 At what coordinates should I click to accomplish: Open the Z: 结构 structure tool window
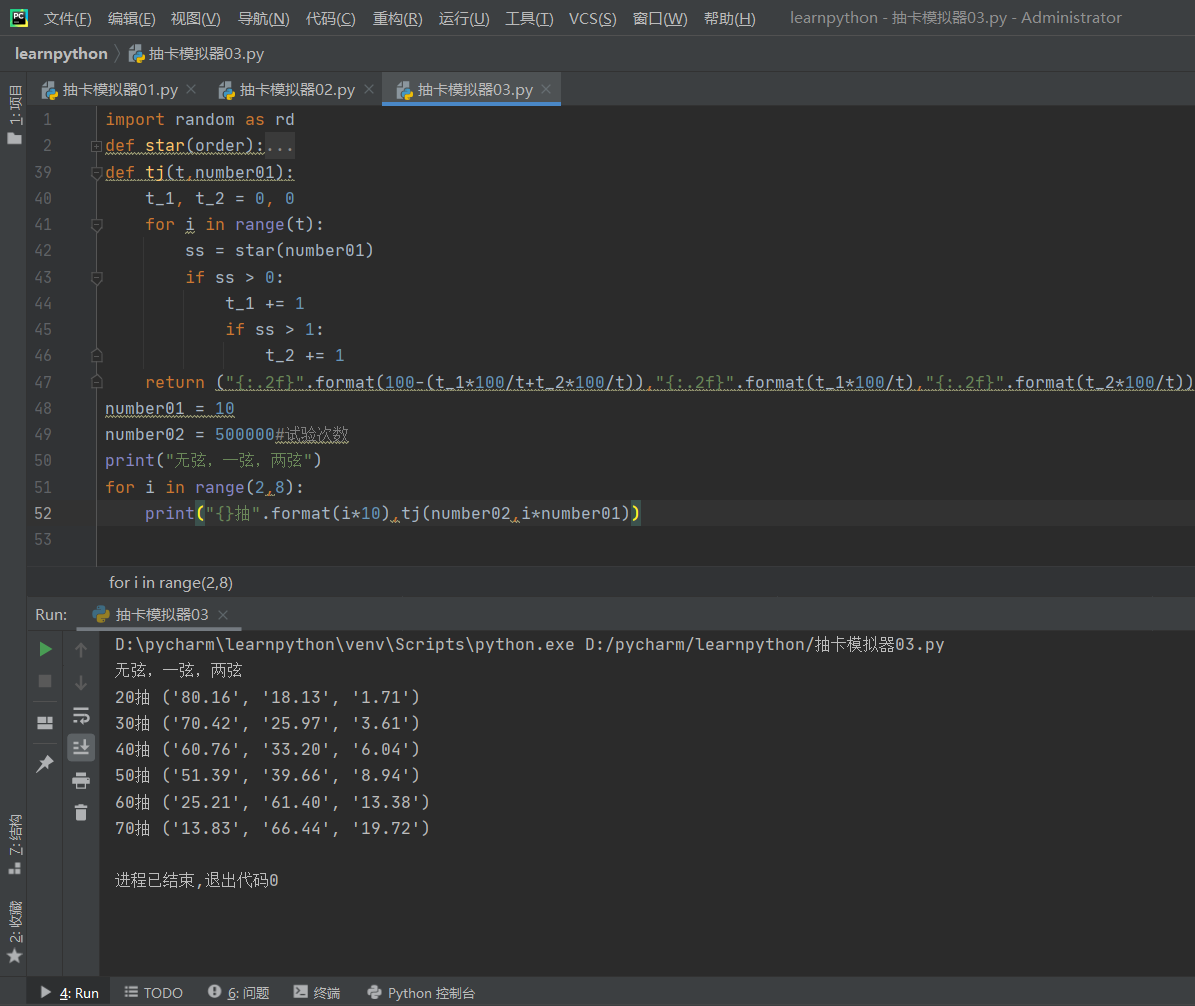pos(14,844)
